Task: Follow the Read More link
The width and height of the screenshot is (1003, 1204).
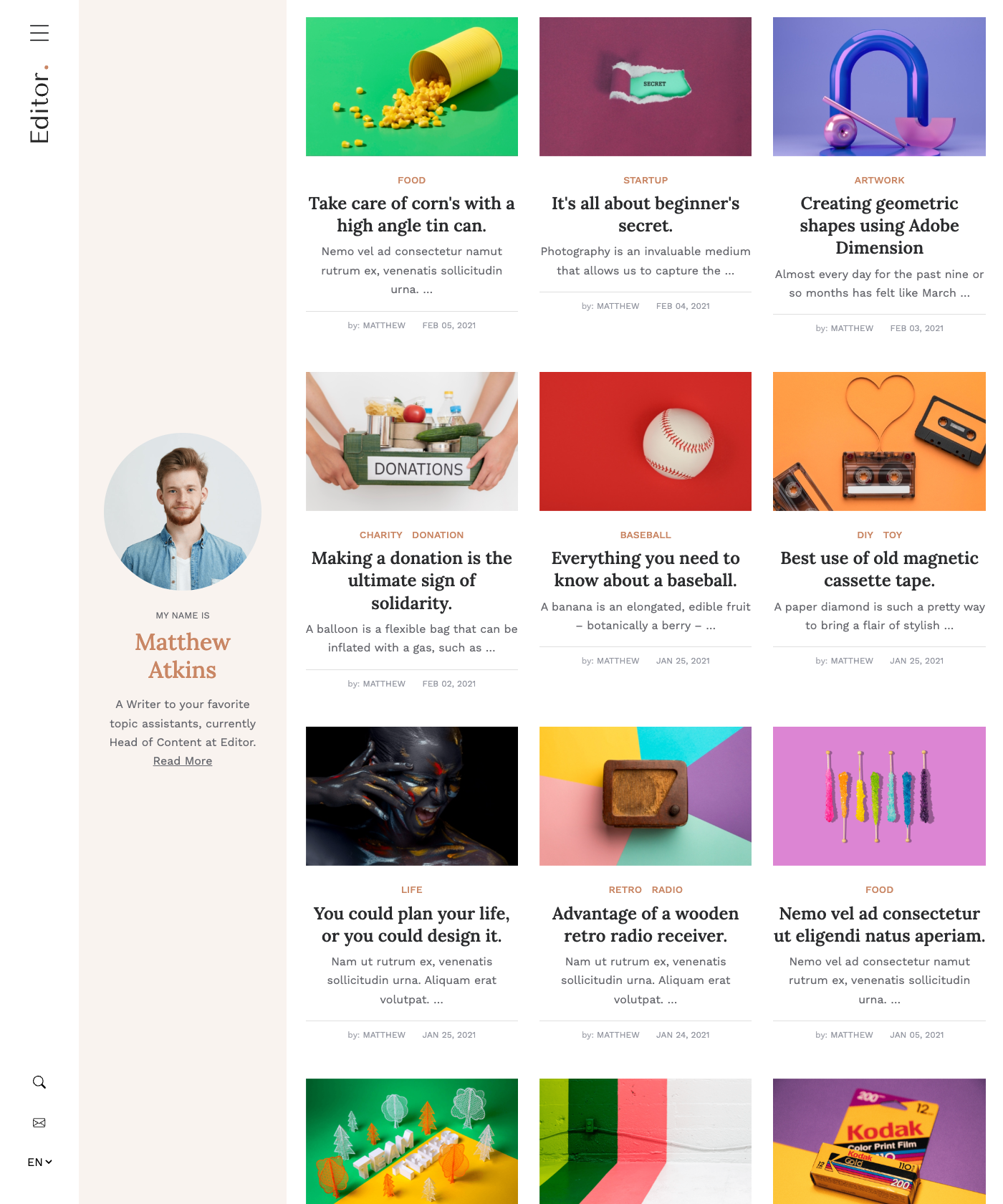Action: [183, 761]
